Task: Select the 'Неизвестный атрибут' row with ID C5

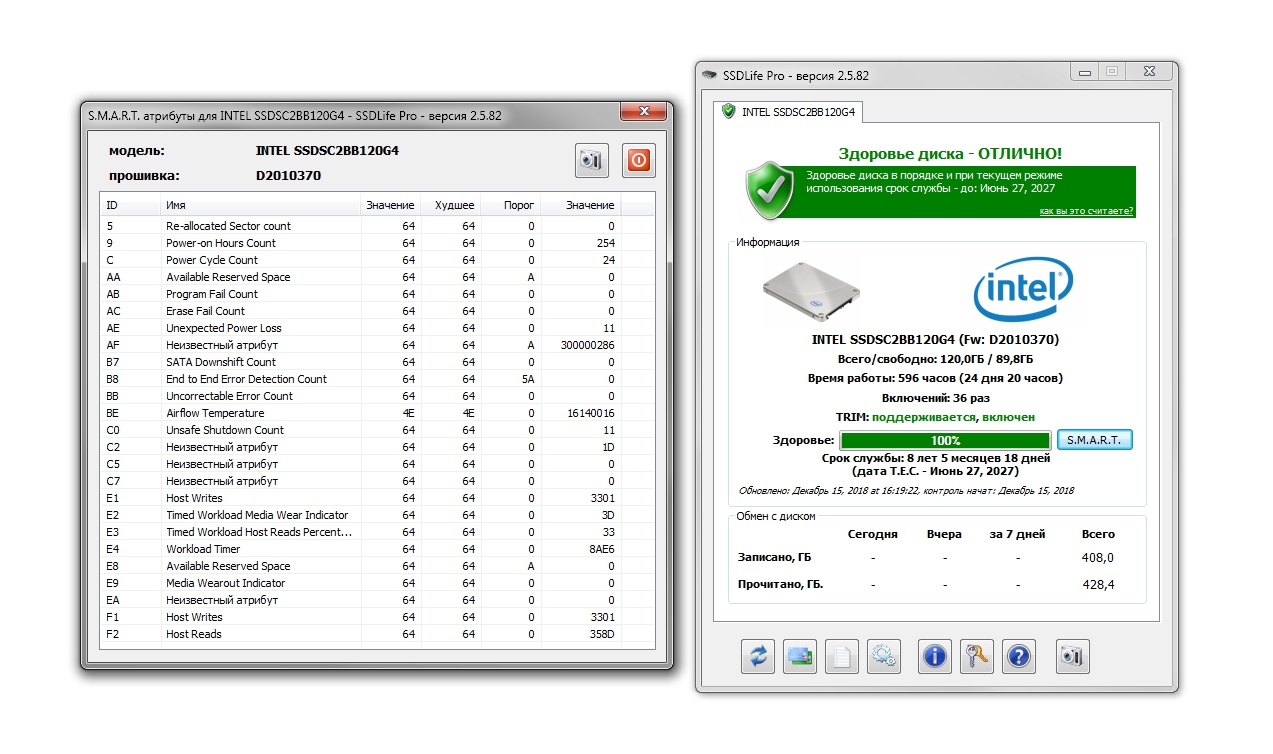Action: (x=378, y=464)
